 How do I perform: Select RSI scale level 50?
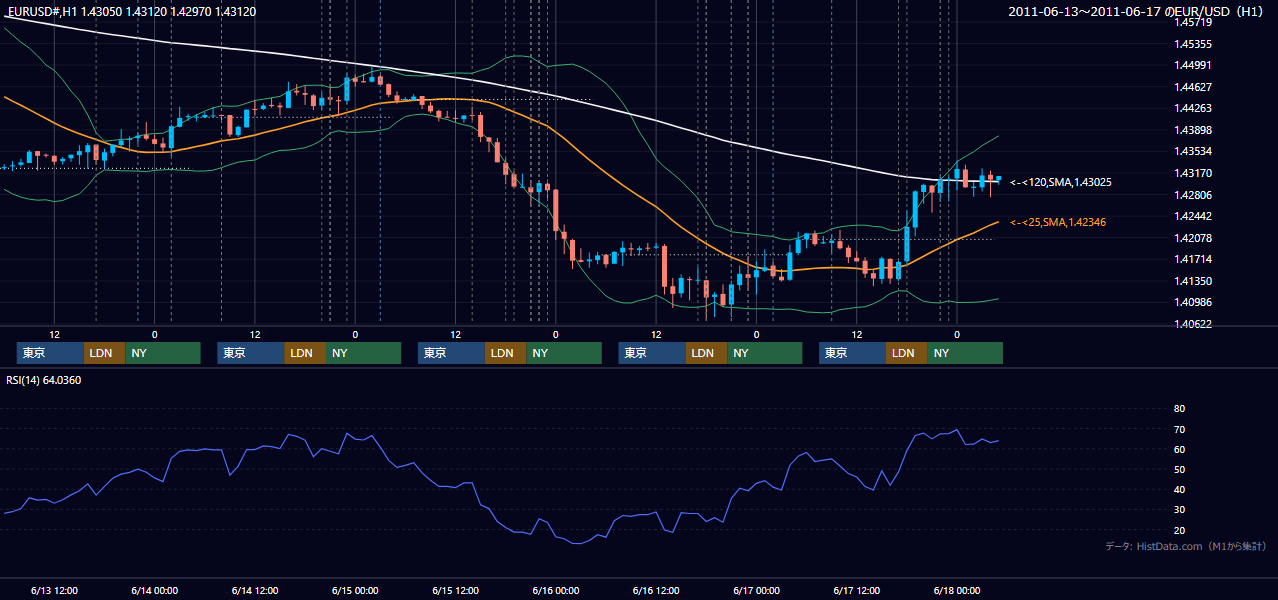[1179, 469]
